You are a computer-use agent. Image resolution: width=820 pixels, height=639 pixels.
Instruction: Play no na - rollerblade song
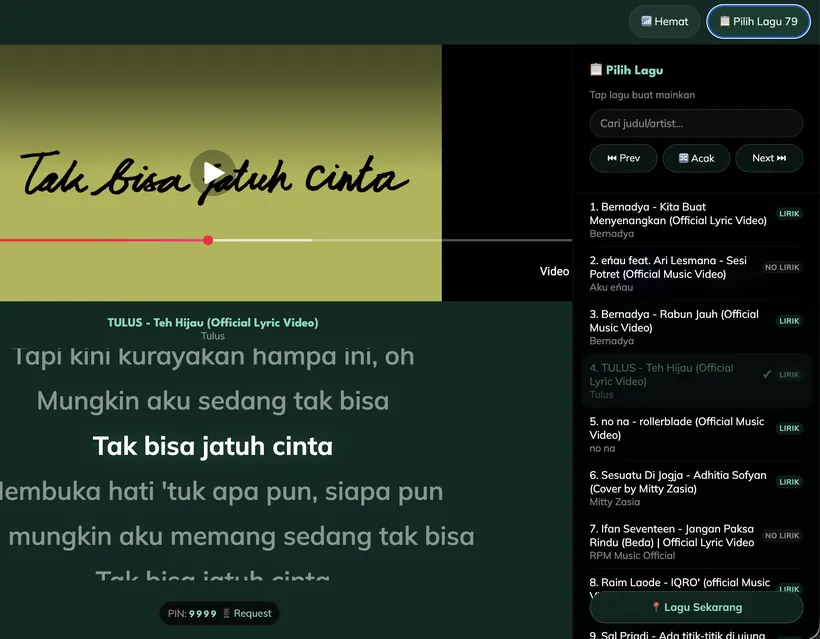[696, 435]
